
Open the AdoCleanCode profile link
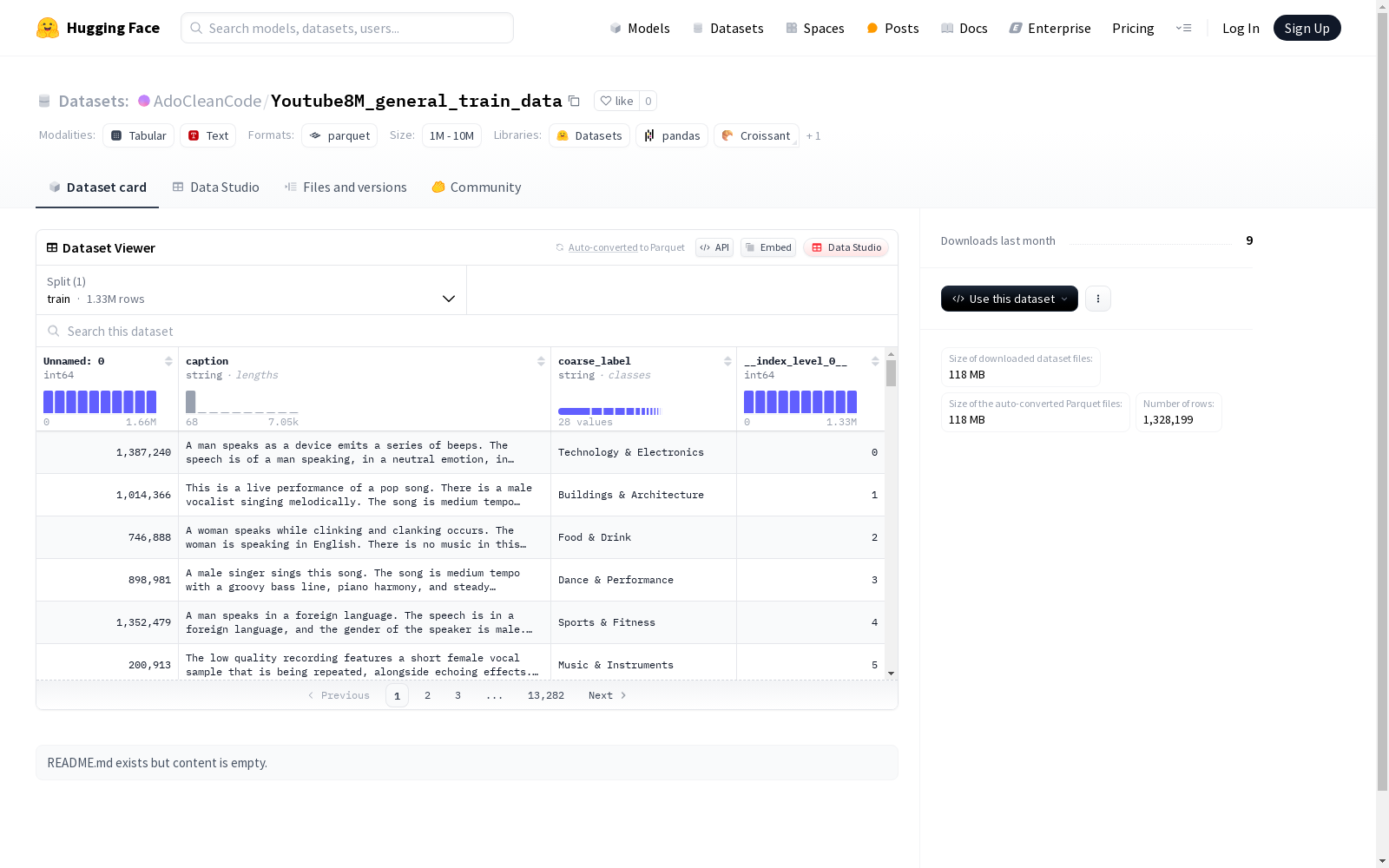(207, 101)
